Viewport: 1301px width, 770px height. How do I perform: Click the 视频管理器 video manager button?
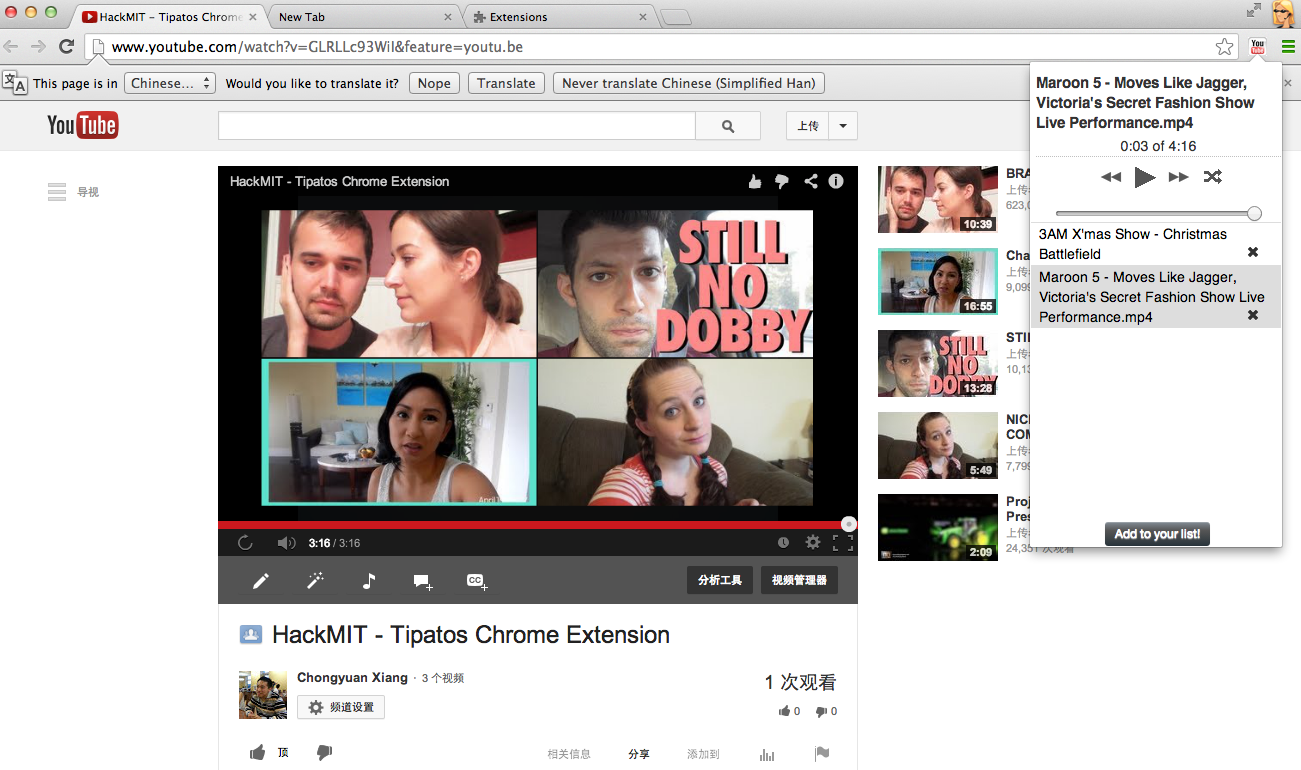[x=799, y=580]
